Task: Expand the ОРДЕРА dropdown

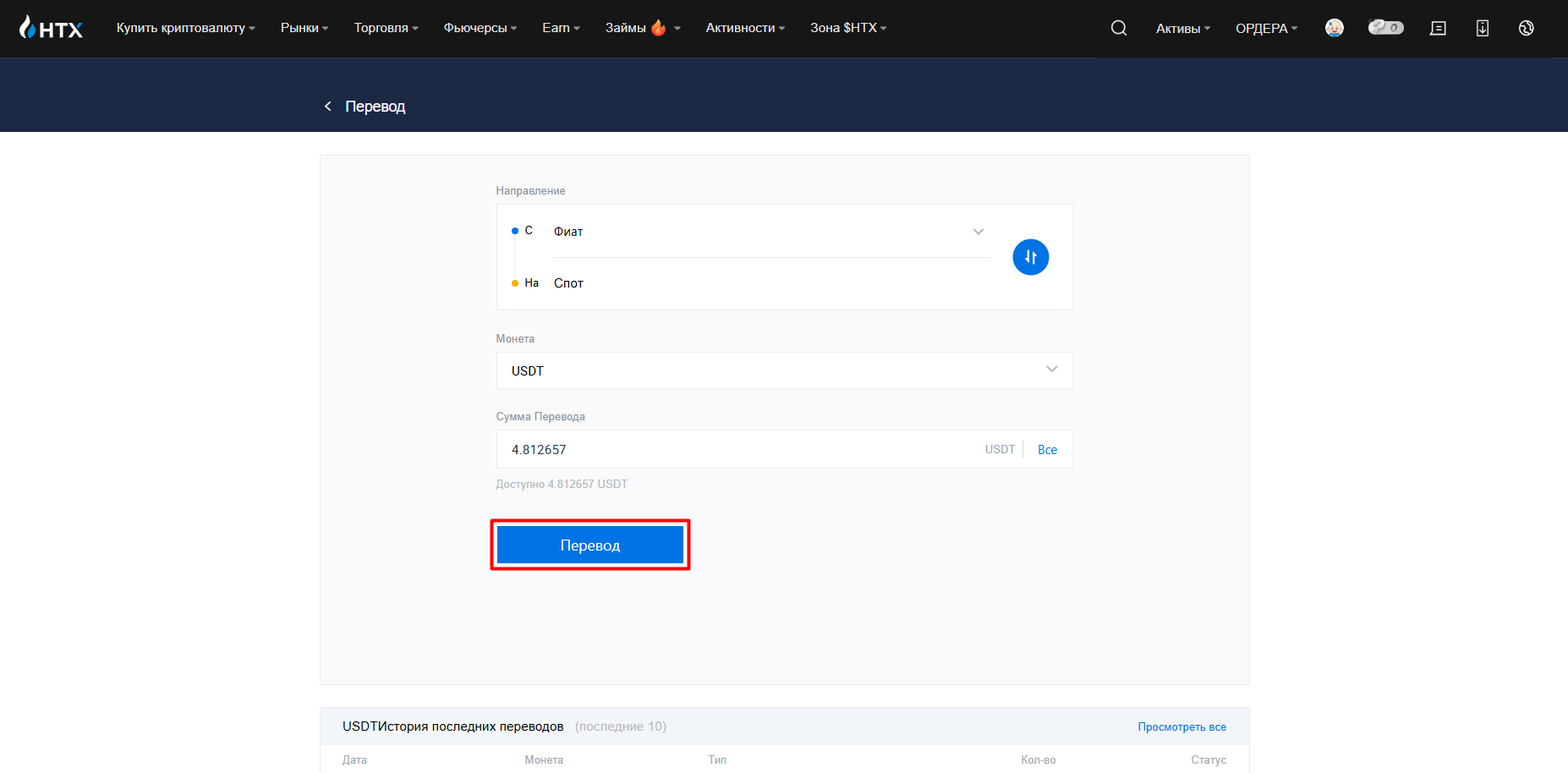Action: pos(1267,28)
